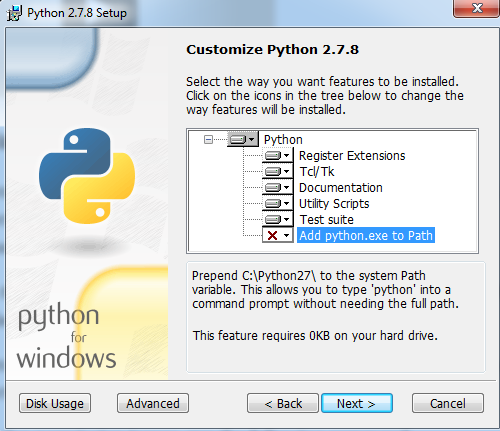The width and height of the screenshot is (500, 431).
Task: Open the dropdown arrow beside Python root
Action: pos(252,139)
